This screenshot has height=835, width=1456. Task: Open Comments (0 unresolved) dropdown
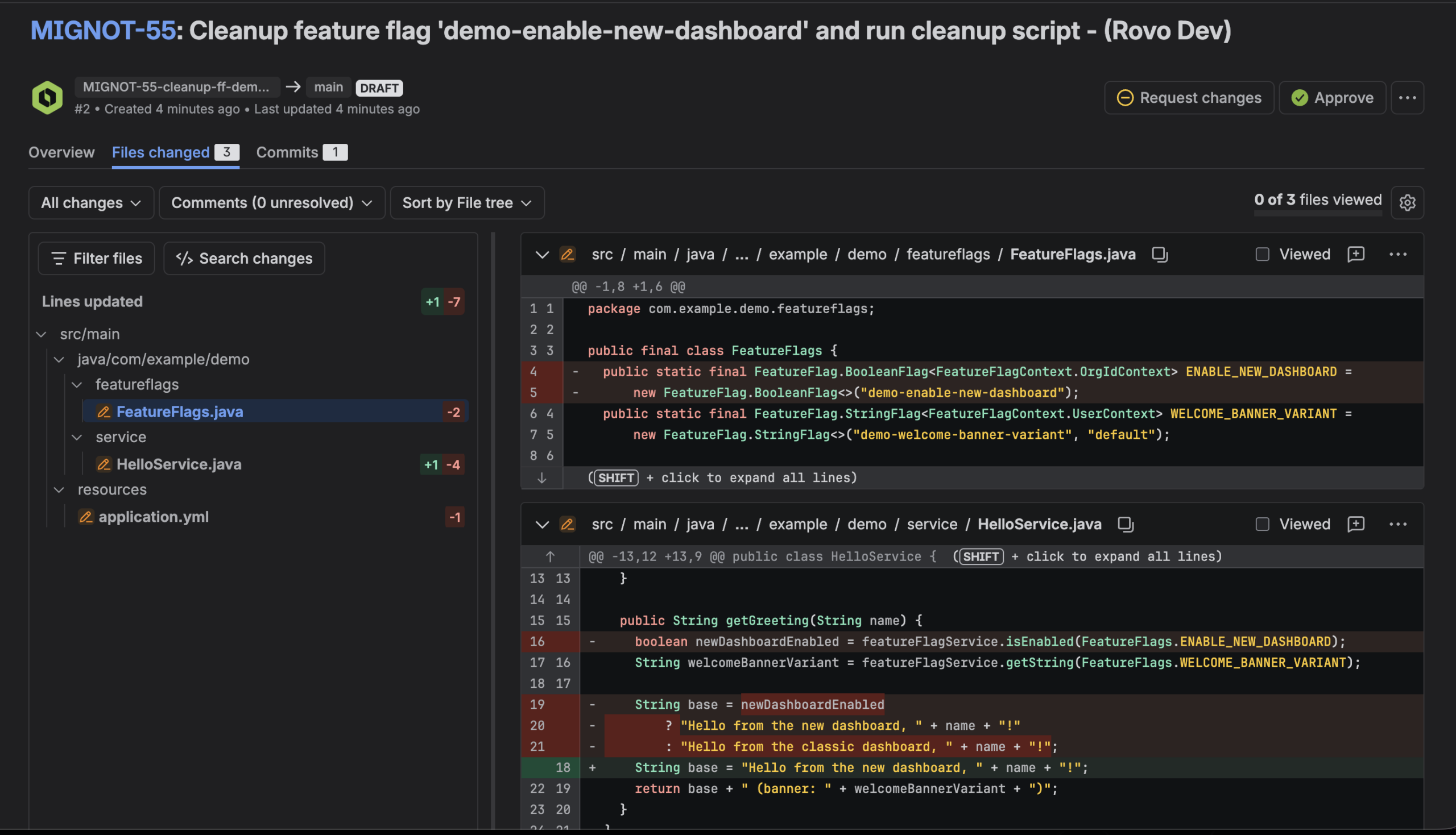[271, 202]
